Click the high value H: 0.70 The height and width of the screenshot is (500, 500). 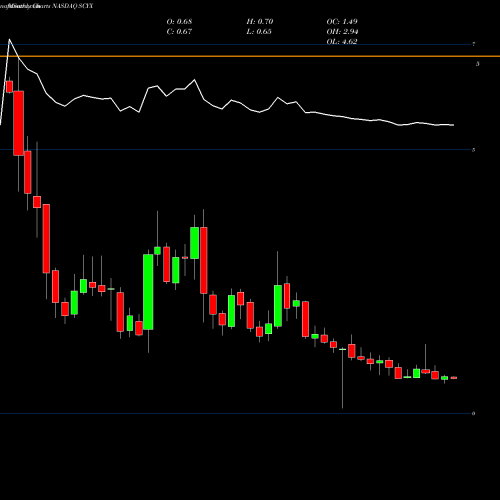260,22
